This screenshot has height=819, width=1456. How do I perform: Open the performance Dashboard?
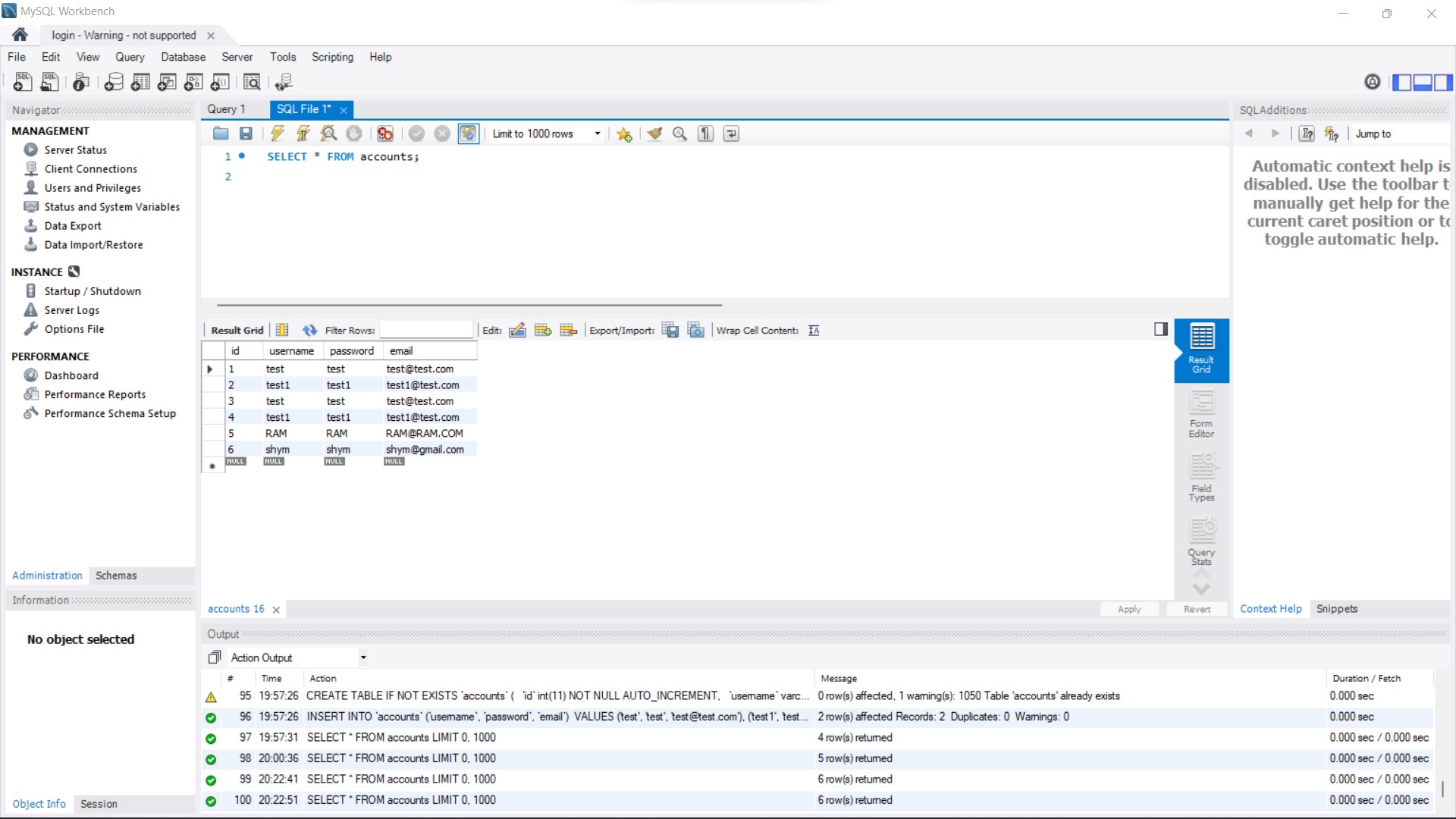(71, 375)
